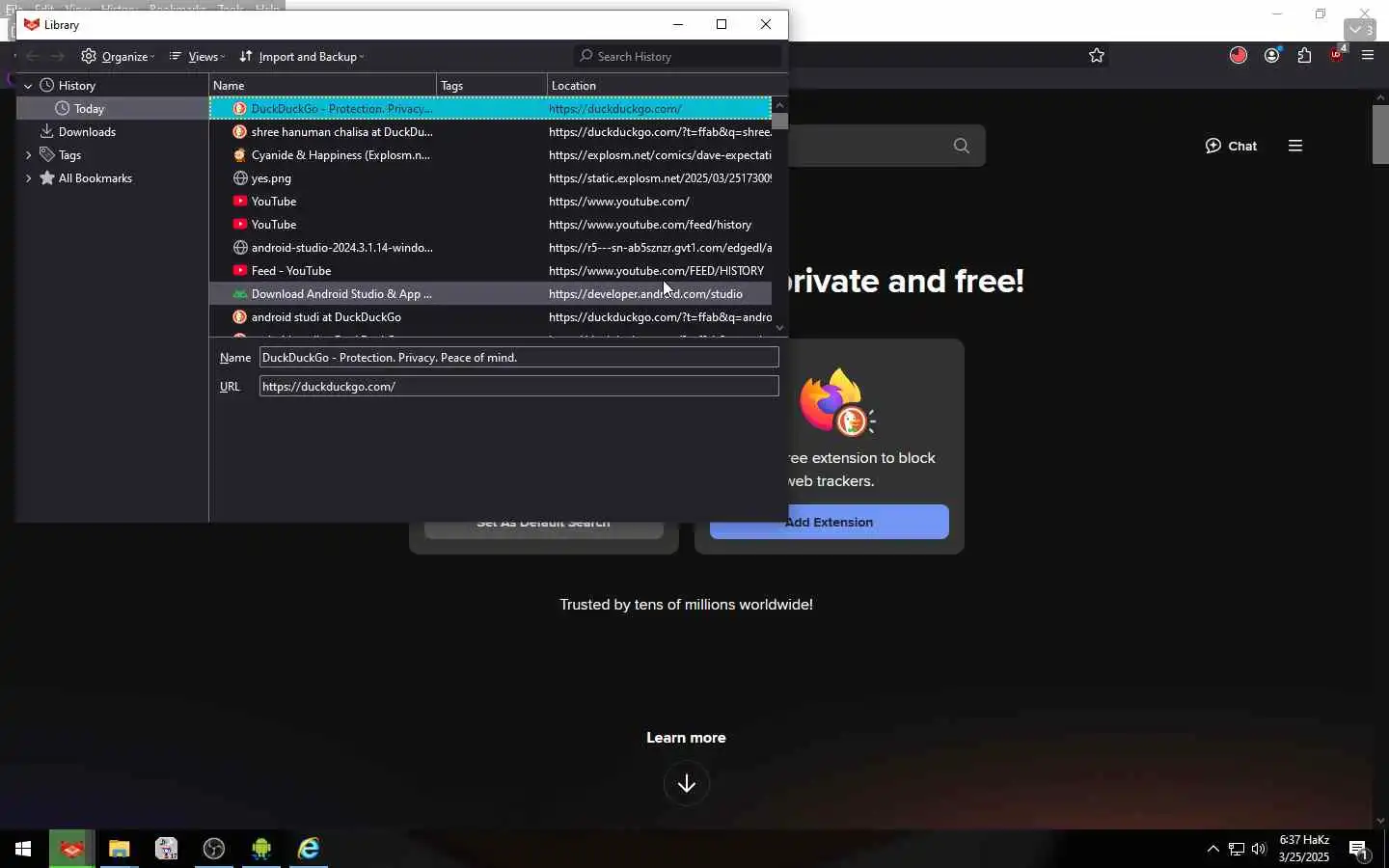Click the history list scrollbar thumb
Image resolution: width=1389 pixels, height=868 pixels.
(779, 122)
